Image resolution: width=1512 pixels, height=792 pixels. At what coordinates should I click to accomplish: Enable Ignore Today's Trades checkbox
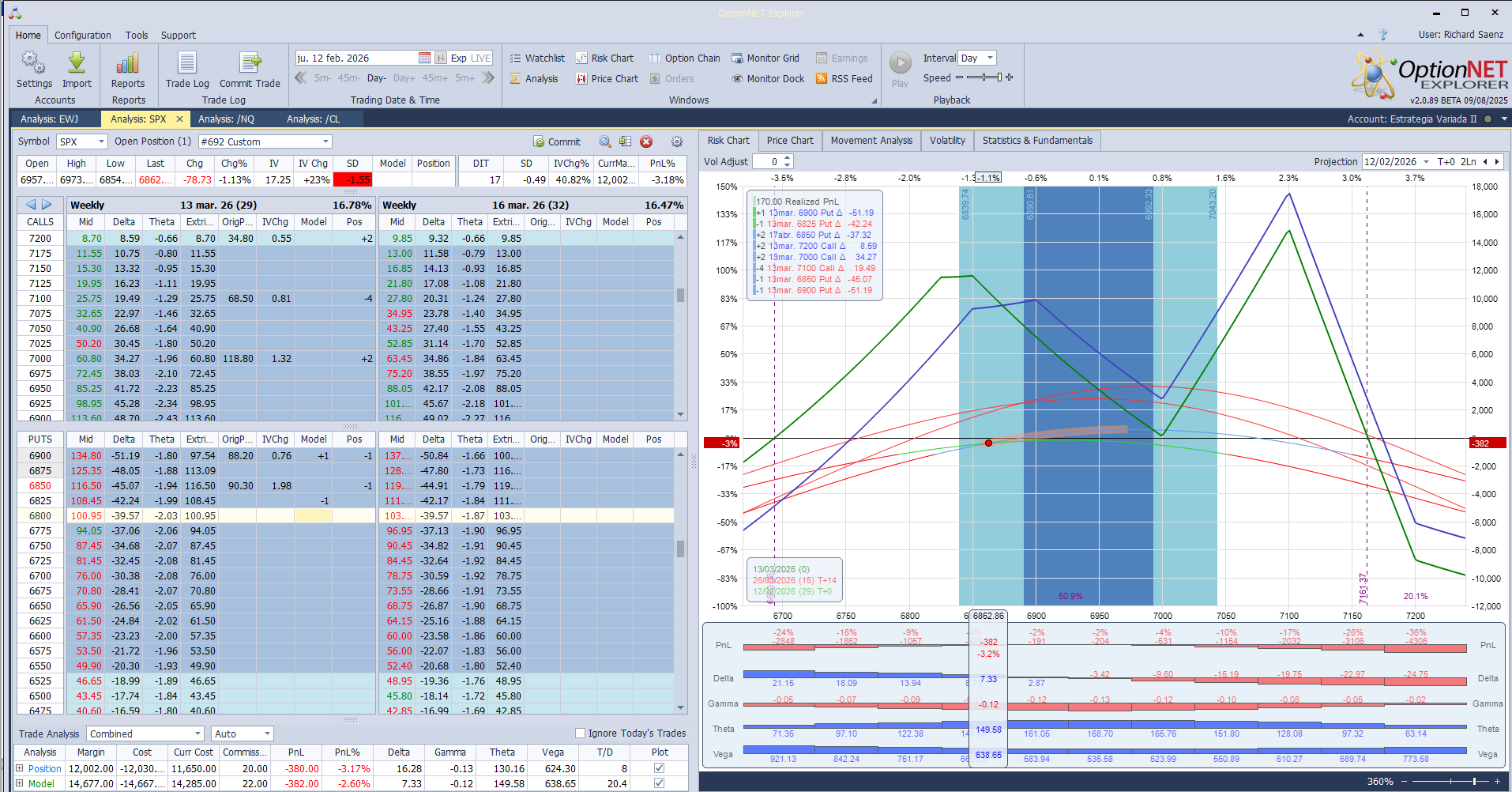click(580, 733)
